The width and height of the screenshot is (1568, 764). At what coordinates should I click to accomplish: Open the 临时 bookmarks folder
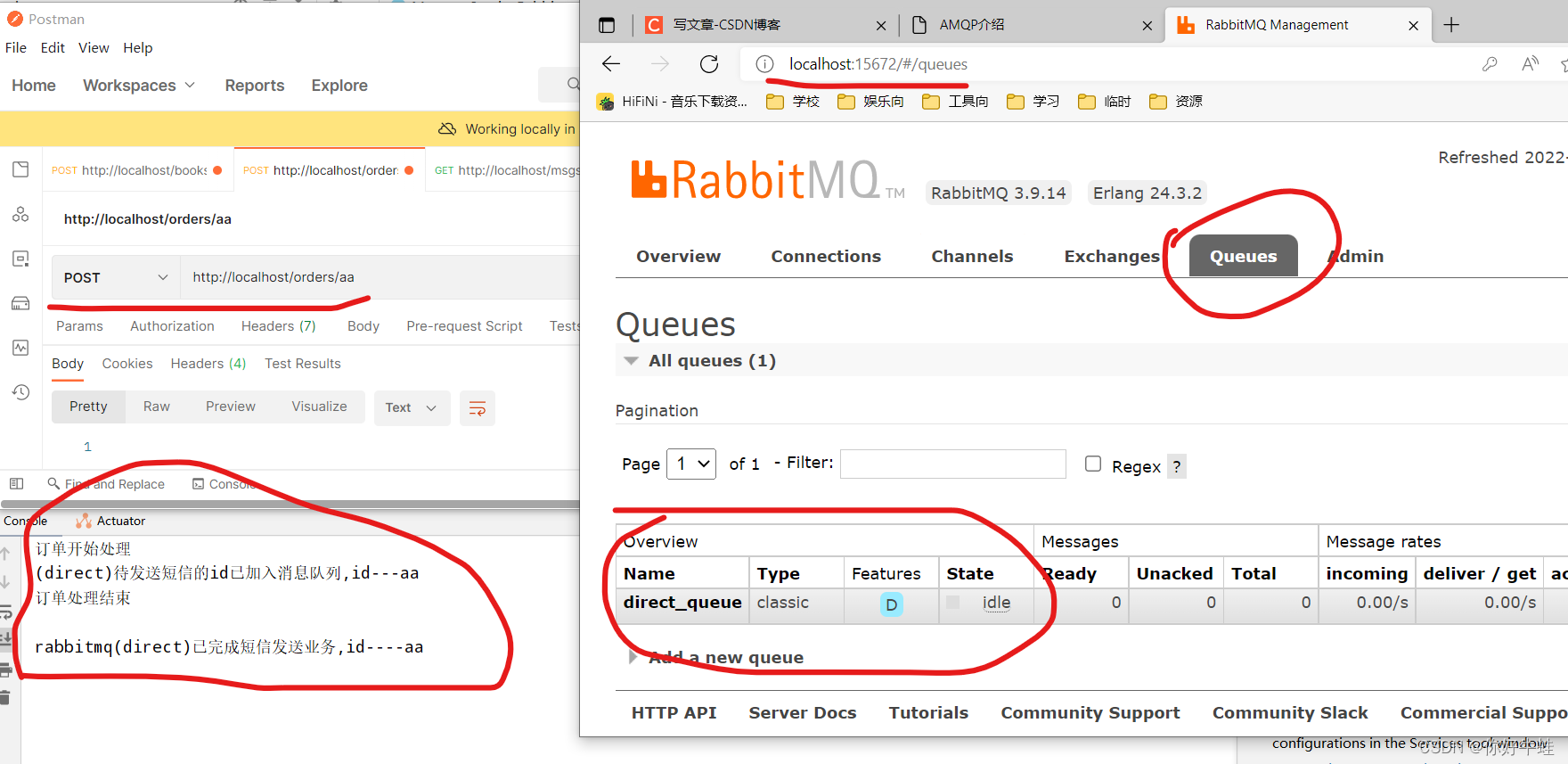[x=1104, y=102]
